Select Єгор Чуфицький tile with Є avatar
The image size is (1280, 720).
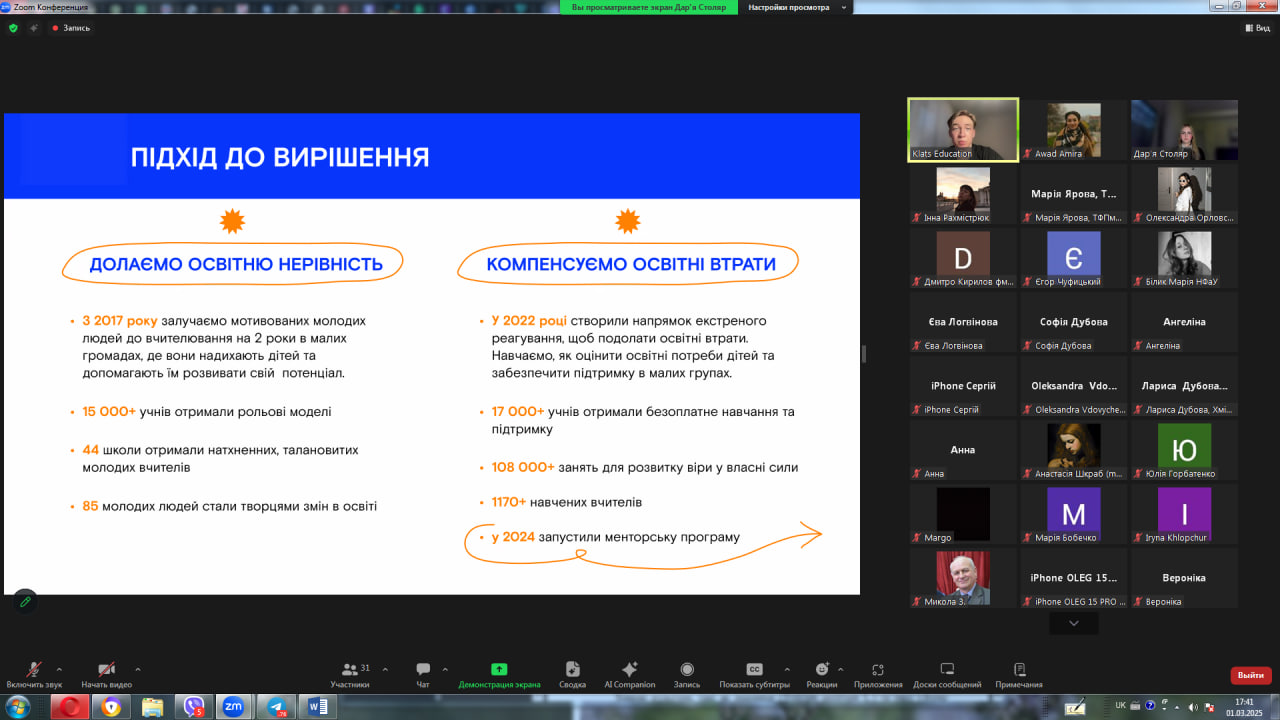(x=1074, y=258)
